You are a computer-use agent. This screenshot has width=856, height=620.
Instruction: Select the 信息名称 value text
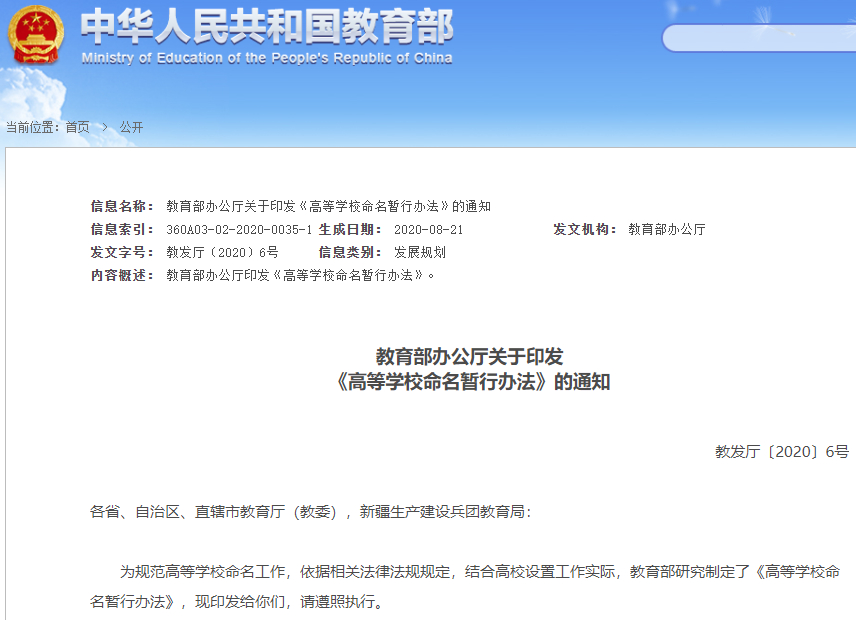coord(328,206)
